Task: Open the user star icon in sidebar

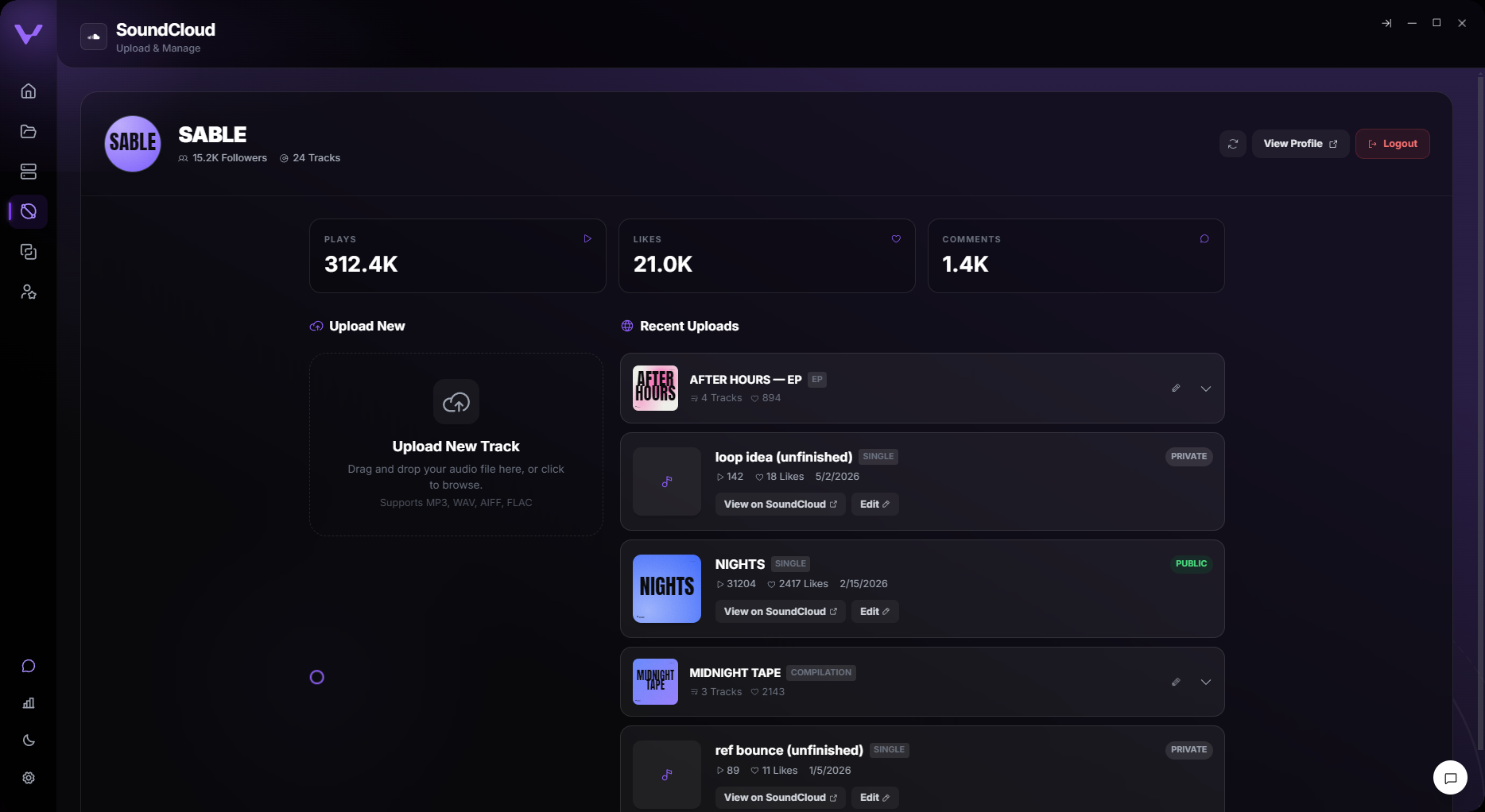Action: tap(29, 292)
